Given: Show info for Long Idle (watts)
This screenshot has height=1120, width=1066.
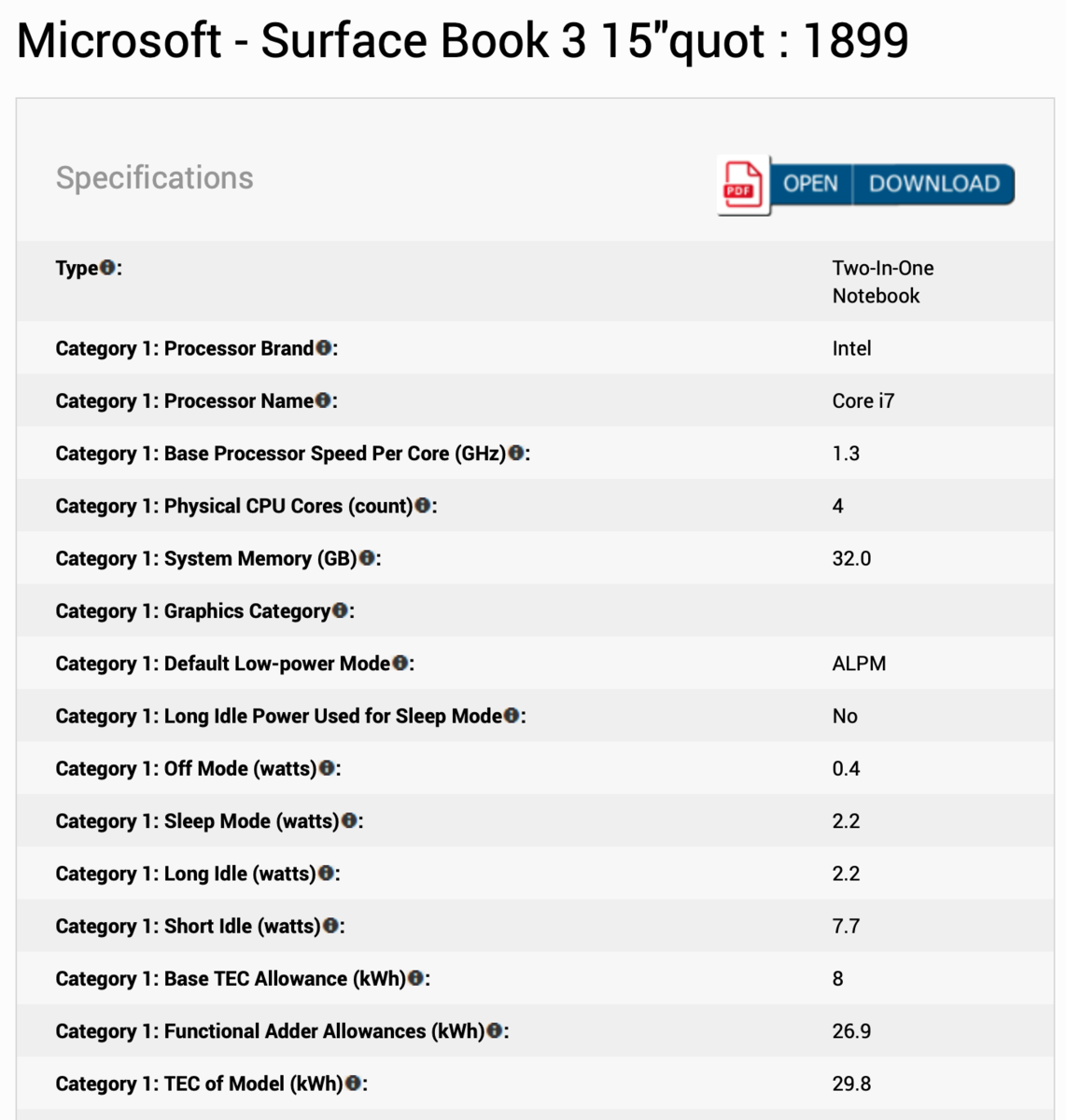Looking at the screenshot, I should click(x=326, y=874).
